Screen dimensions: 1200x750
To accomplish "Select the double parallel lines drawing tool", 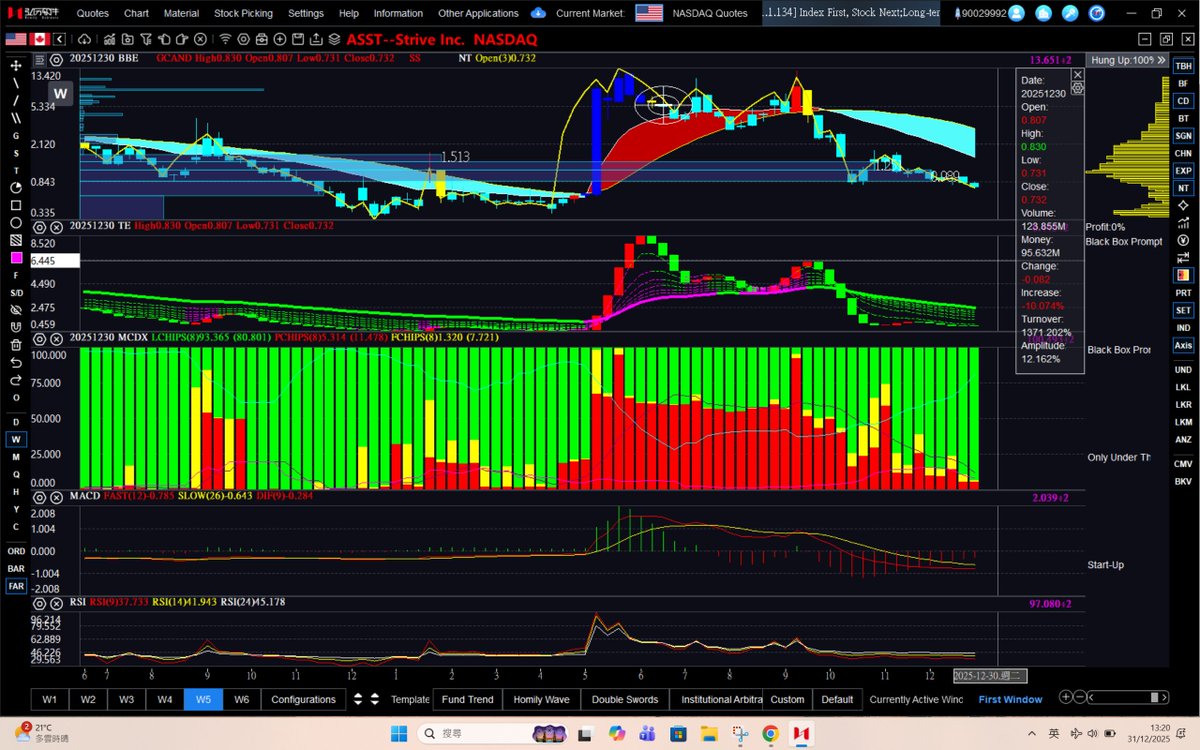I will click(x=16, y=118).
